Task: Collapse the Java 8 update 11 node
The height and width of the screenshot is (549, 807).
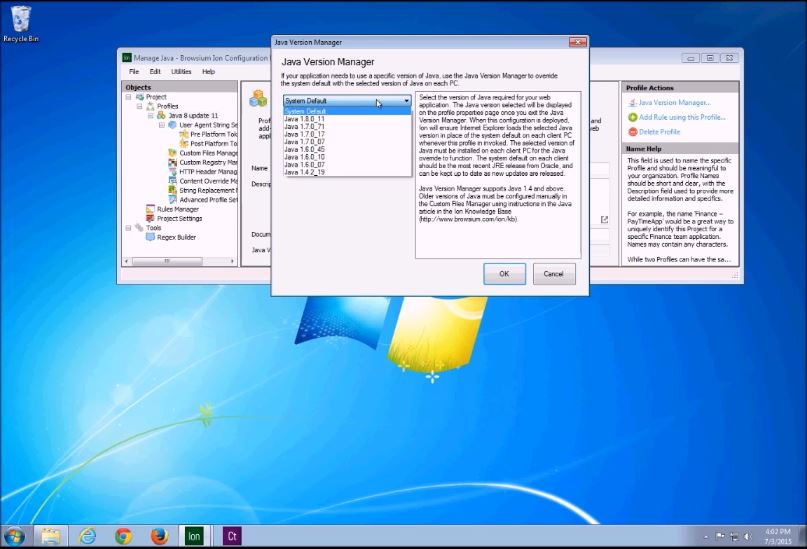Action: (151, 116)
